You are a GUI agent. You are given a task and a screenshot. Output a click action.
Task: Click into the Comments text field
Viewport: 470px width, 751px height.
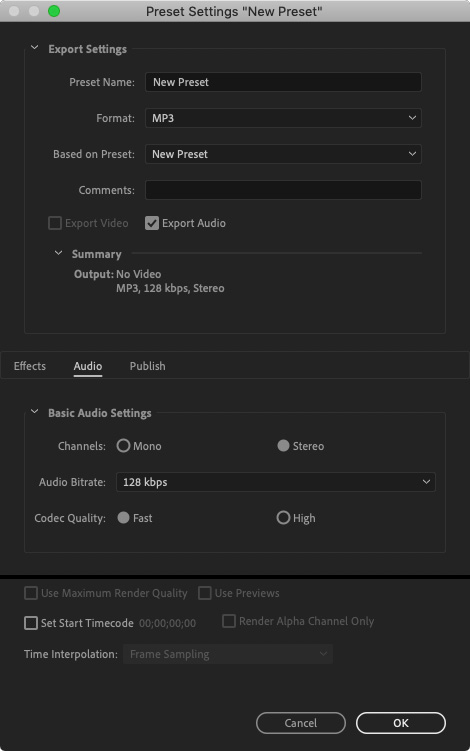[x=283, y=190]
